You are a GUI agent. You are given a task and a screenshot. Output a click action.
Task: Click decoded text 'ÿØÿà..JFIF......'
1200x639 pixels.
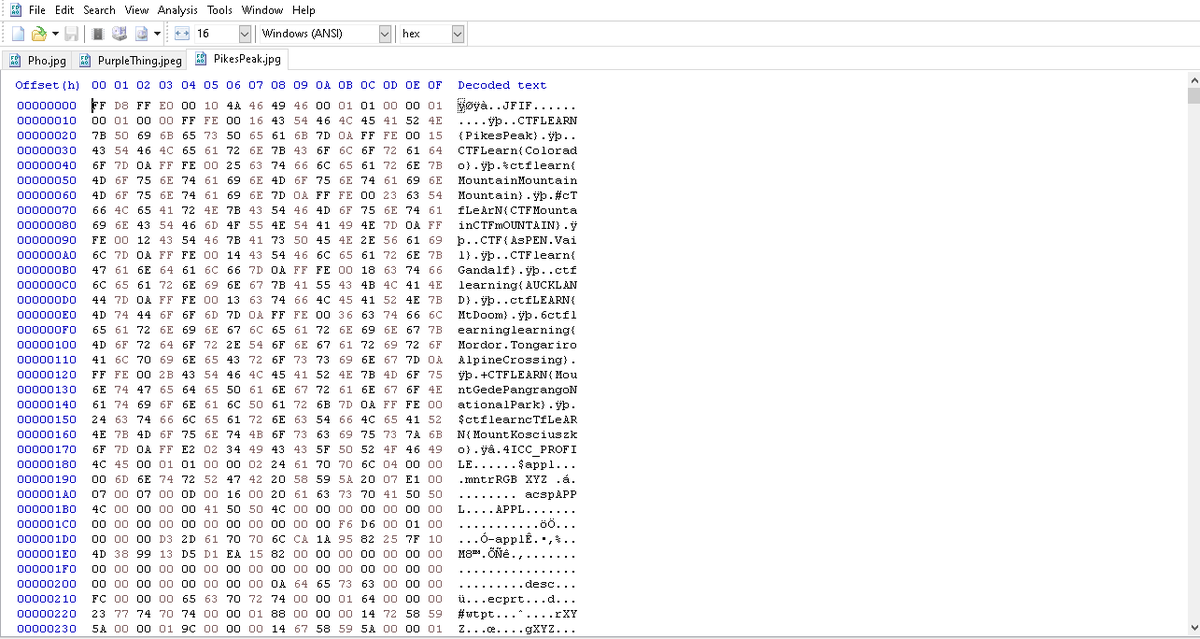(517, 105)
